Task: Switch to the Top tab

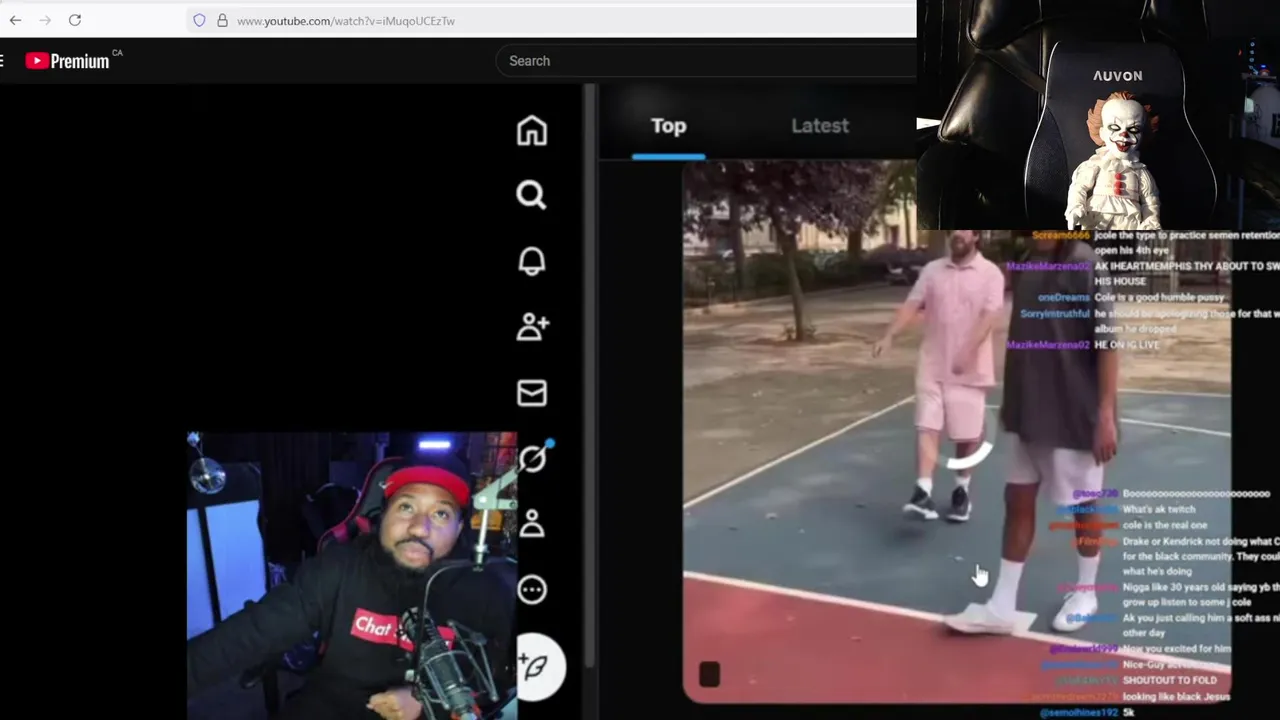Action: pyautogui.click(x=668, y=126)
